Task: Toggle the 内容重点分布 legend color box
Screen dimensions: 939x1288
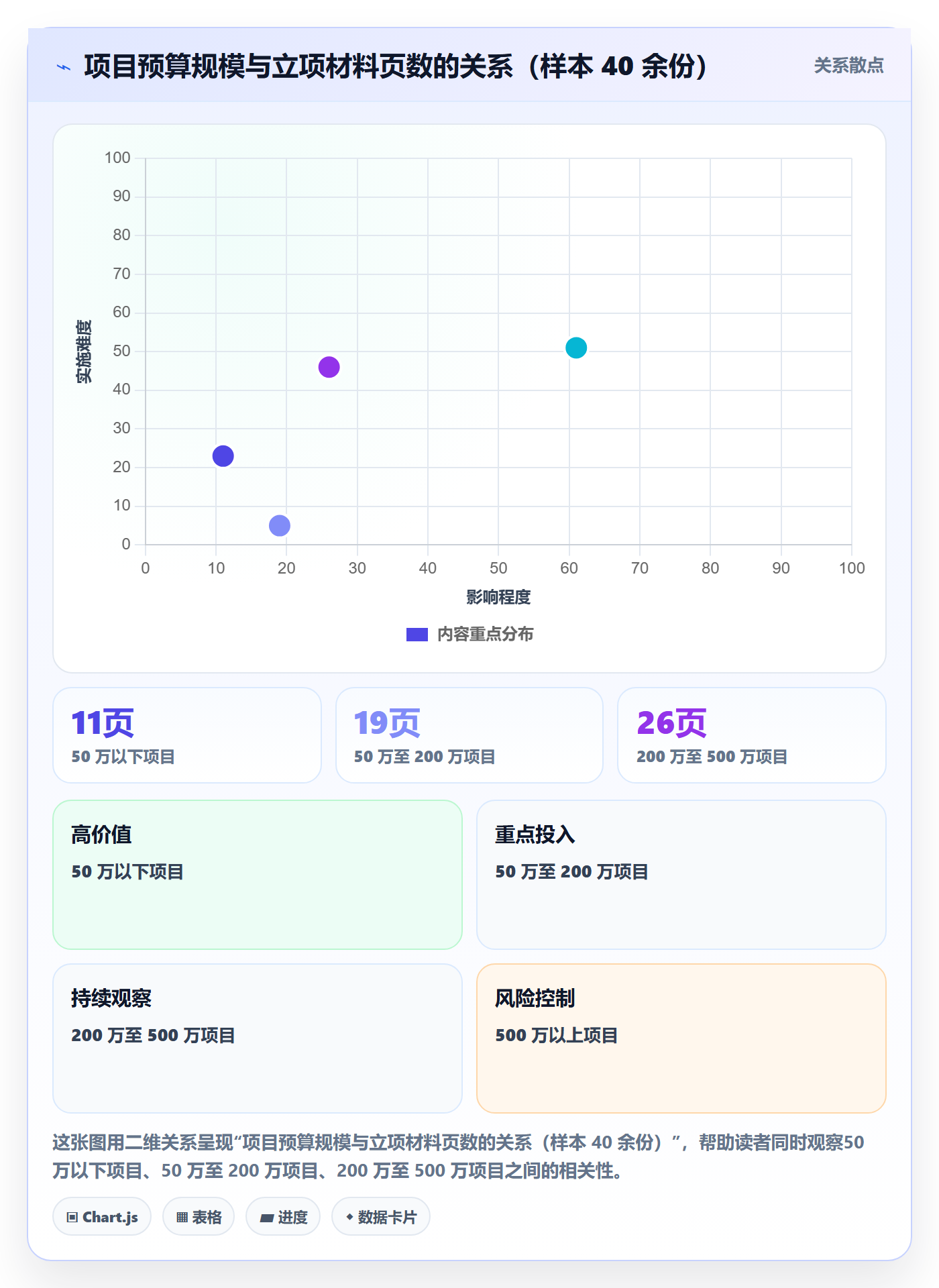Action: pos(417,635)
